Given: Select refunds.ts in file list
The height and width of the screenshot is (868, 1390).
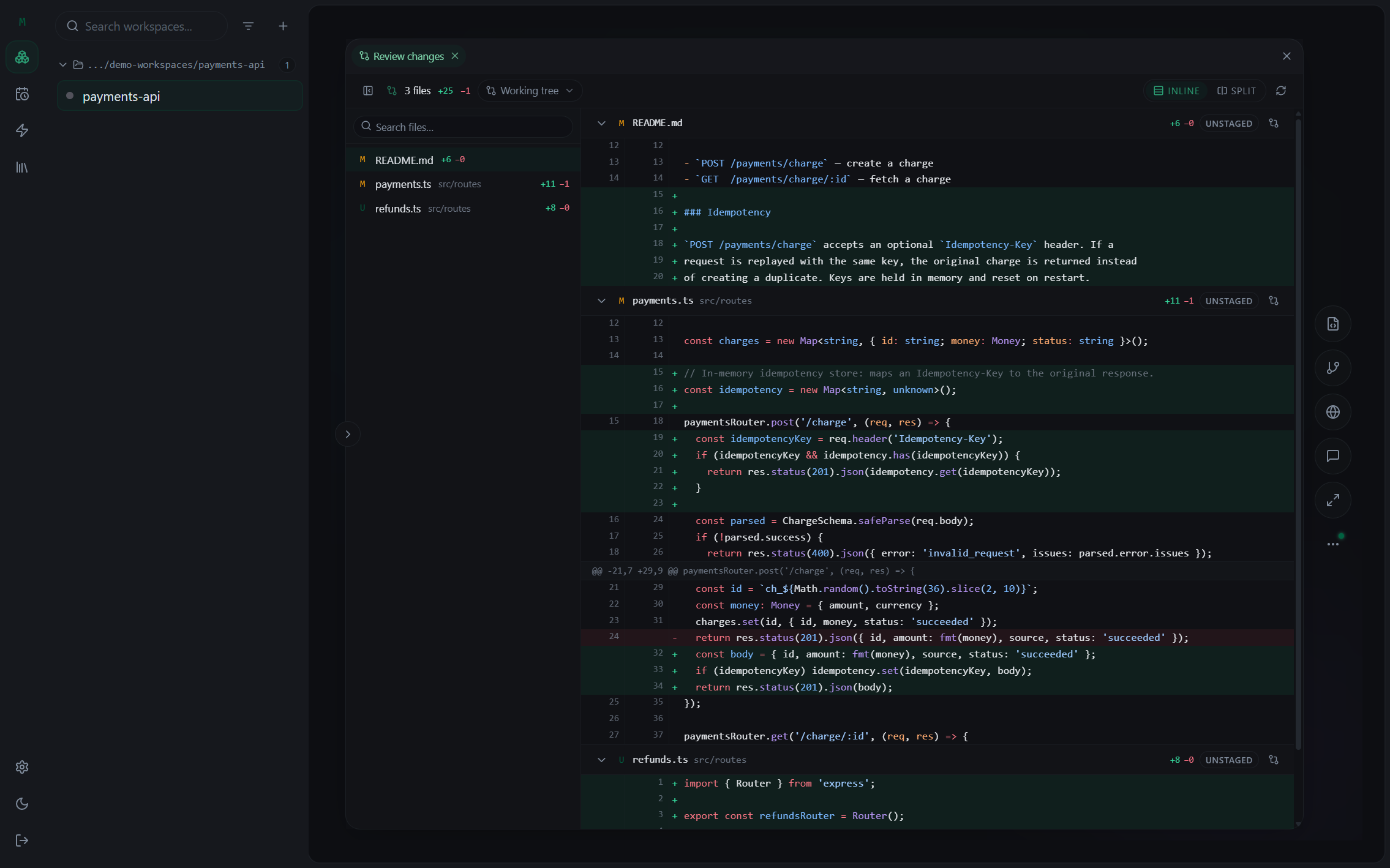Looking at the screenshot, I should coord(463,209).
